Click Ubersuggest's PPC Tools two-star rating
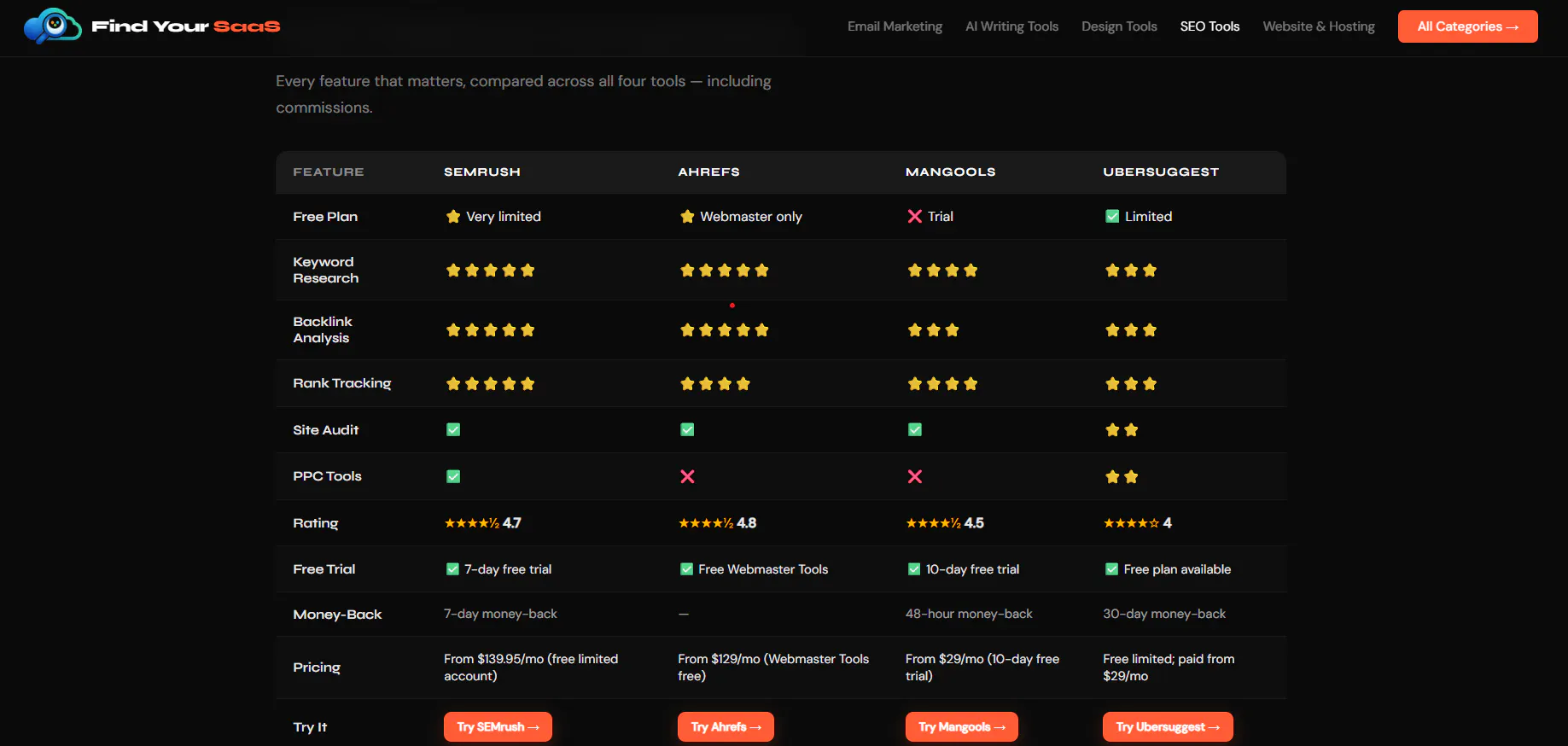Viewport: 1568px width, 746px height. (x=1122, y=477)
